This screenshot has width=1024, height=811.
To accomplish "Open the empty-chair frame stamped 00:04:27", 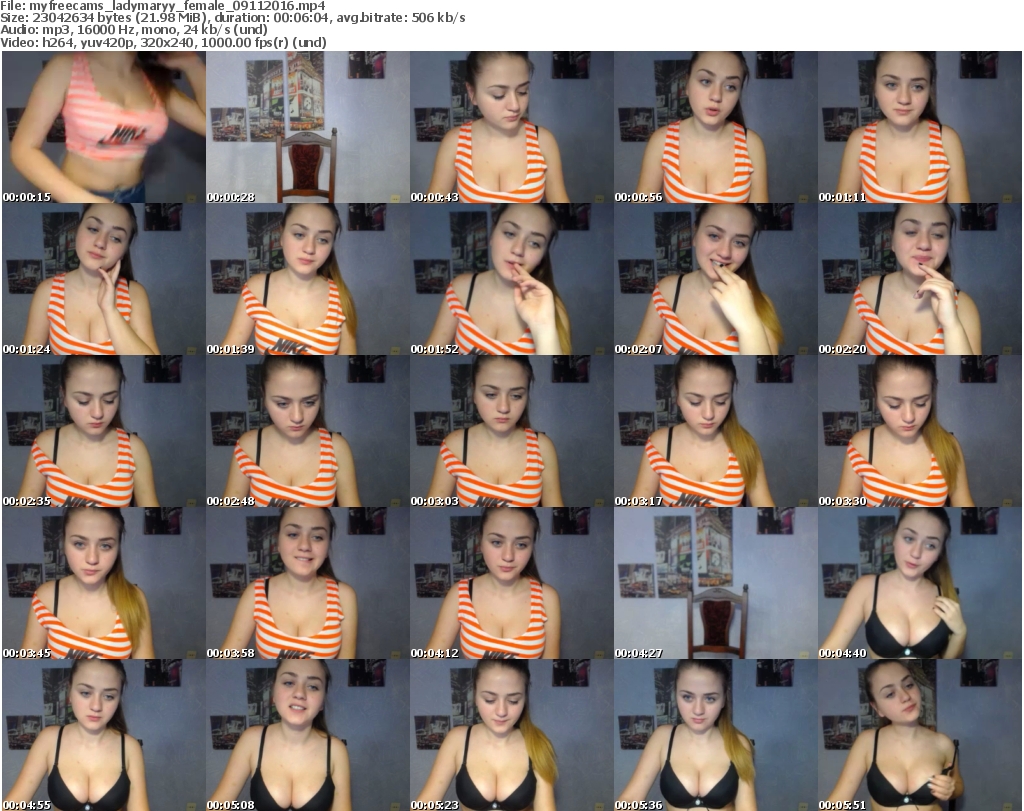I will [x=716, y=584].
